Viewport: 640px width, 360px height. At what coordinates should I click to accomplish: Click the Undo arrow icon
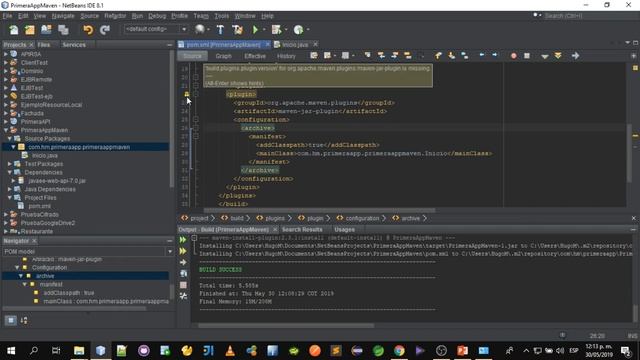pos(88,30)
